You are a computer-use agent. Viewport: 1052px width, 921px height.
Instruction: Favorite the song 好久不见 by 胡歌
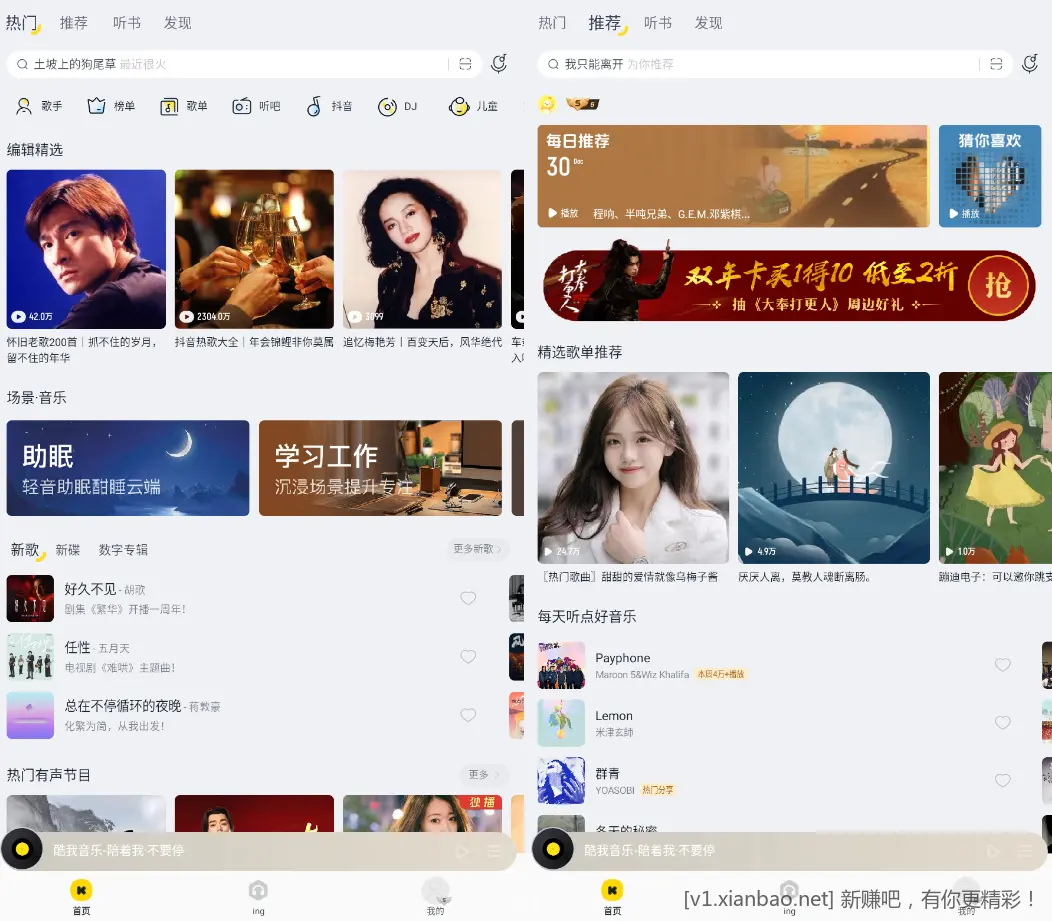point(468,598)
